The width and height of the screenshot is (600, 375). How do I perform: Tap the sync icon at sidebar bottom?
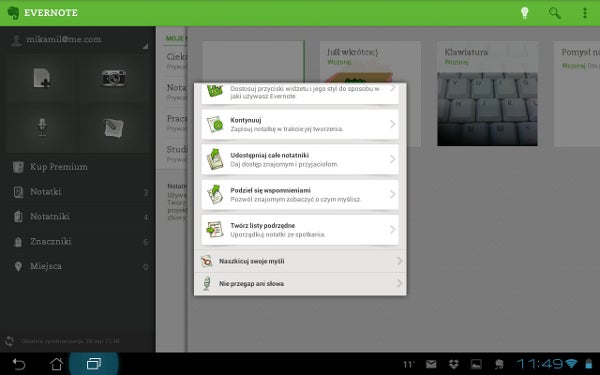pyautogui.click(x=9, y=341)
